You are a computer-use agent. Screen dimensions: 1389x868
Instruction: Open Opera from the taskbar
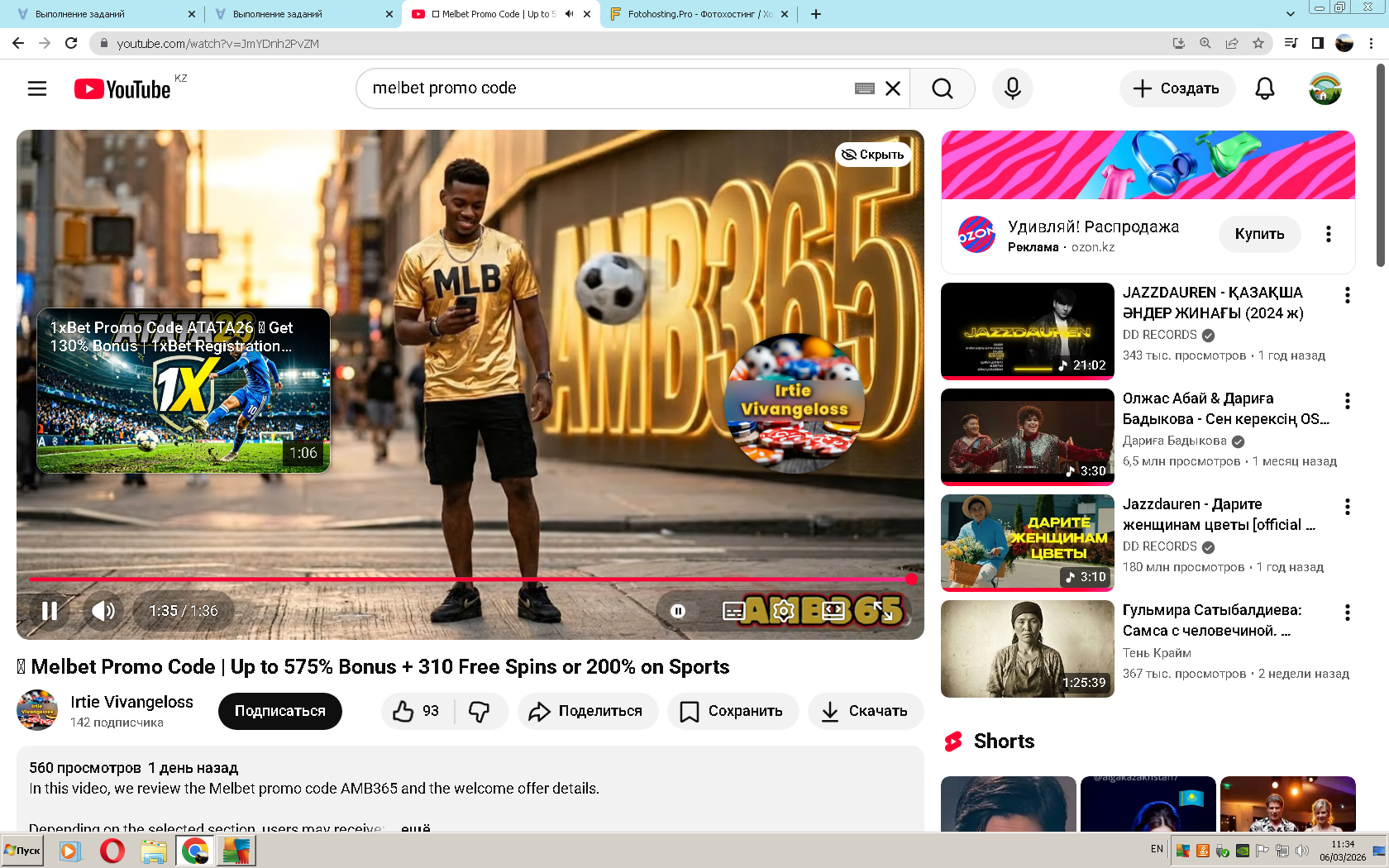112,851
